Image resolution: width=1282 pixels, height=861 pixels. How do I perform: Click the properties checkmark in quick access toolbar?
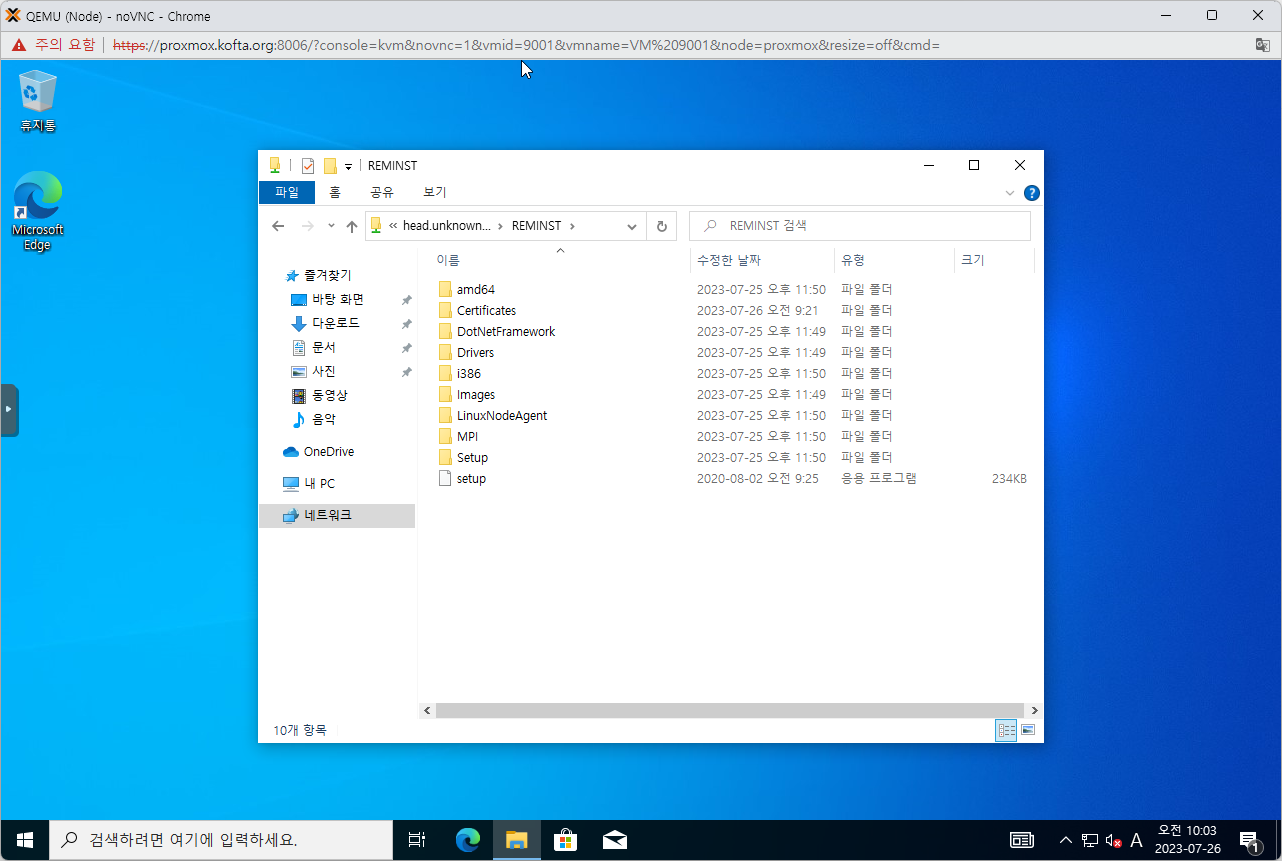point(308,166)
